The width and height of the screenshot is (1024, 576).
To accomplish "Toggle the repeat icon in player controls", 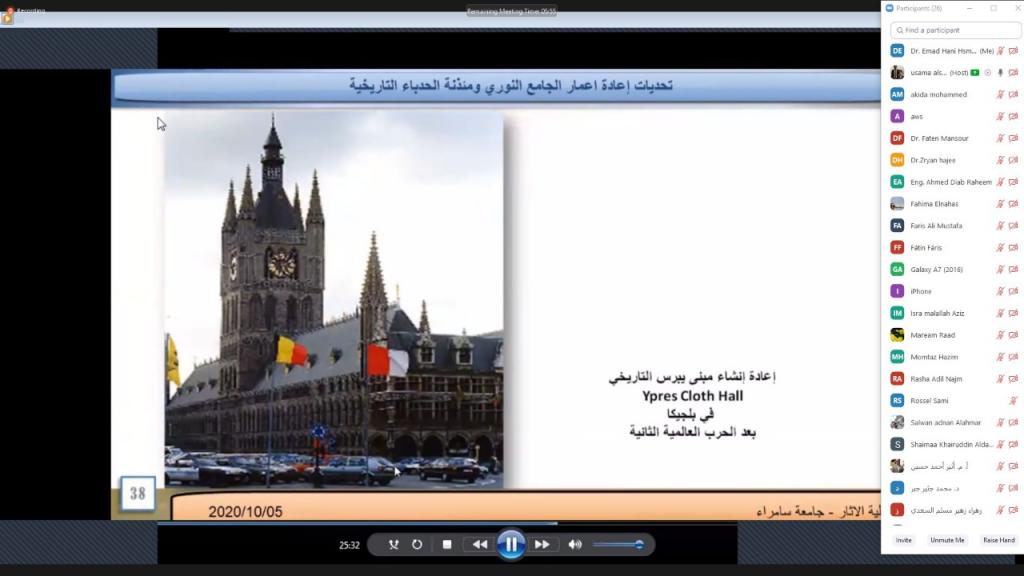I will pos(417,545).
